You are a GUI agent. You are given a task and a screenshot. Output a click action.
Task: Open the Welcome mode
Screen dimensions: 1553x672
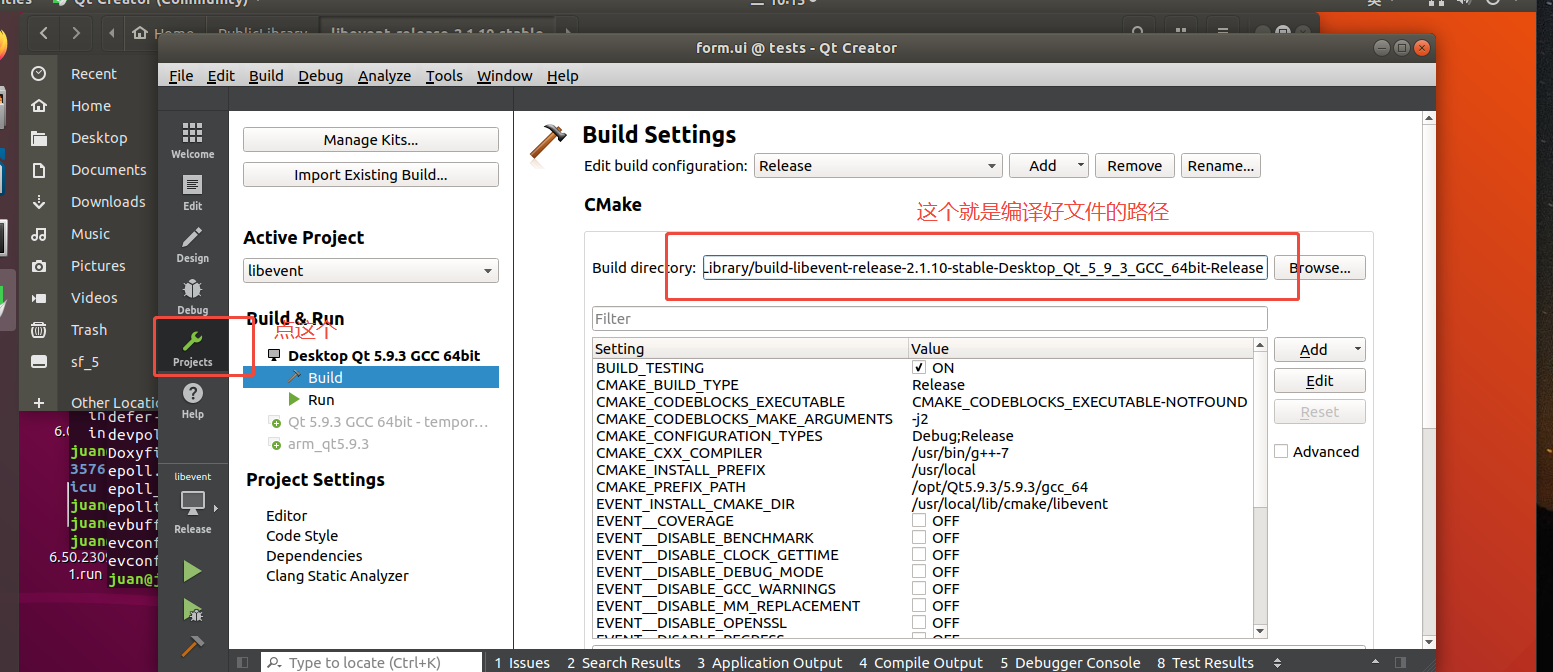point(192,140)
